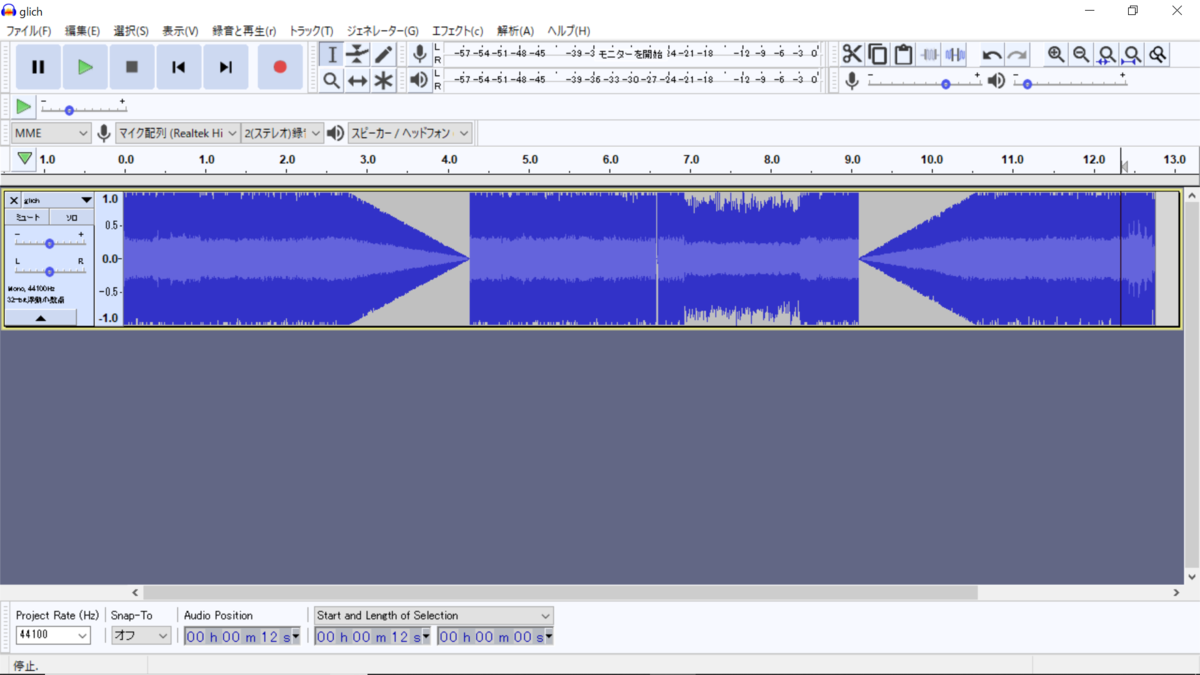1200x675 pixels.
Task: Open the Audio Position time format arrow
Action: [x=296, y=637]
